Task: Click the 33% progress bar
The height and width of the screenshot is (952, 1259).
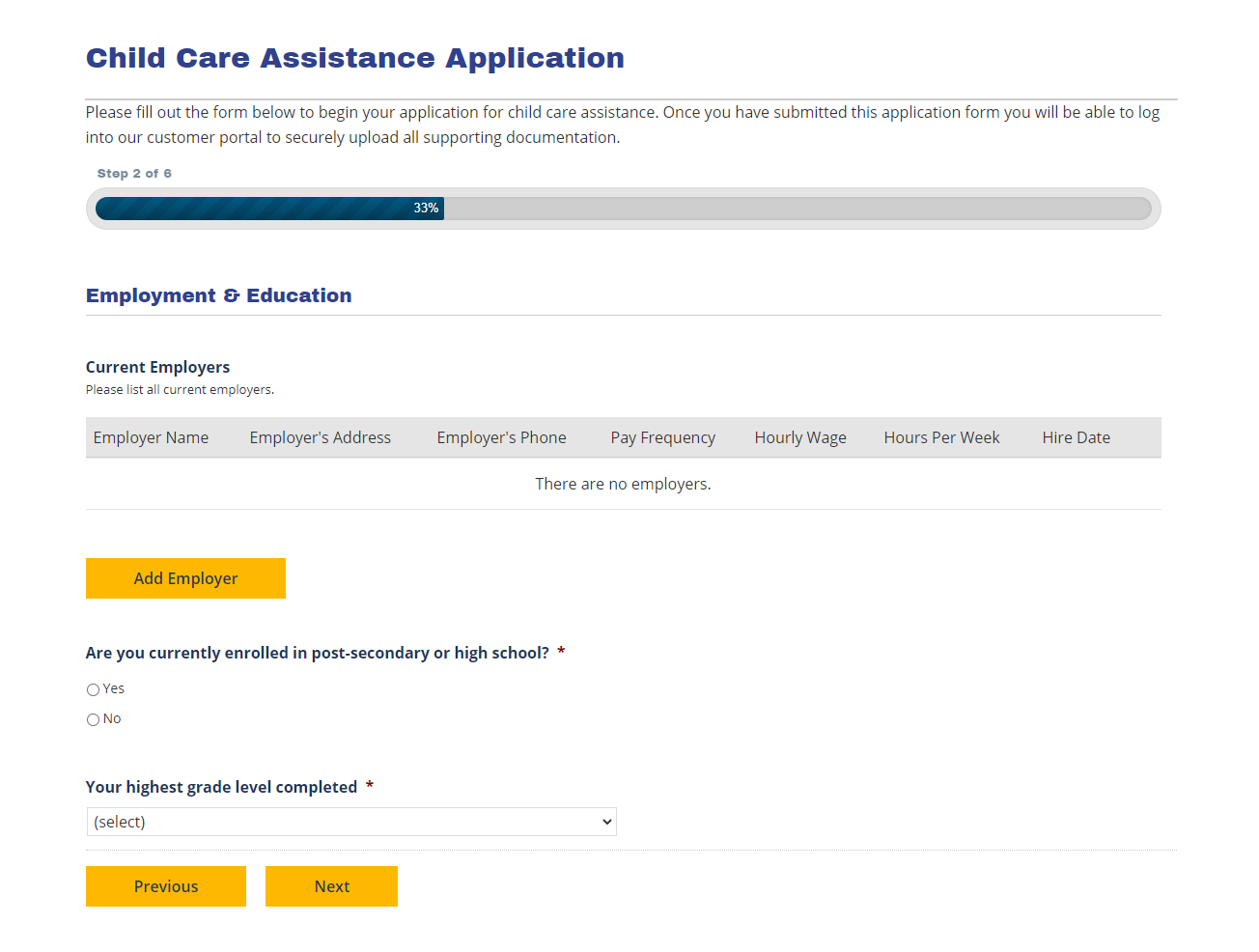Action: (426, 208)
